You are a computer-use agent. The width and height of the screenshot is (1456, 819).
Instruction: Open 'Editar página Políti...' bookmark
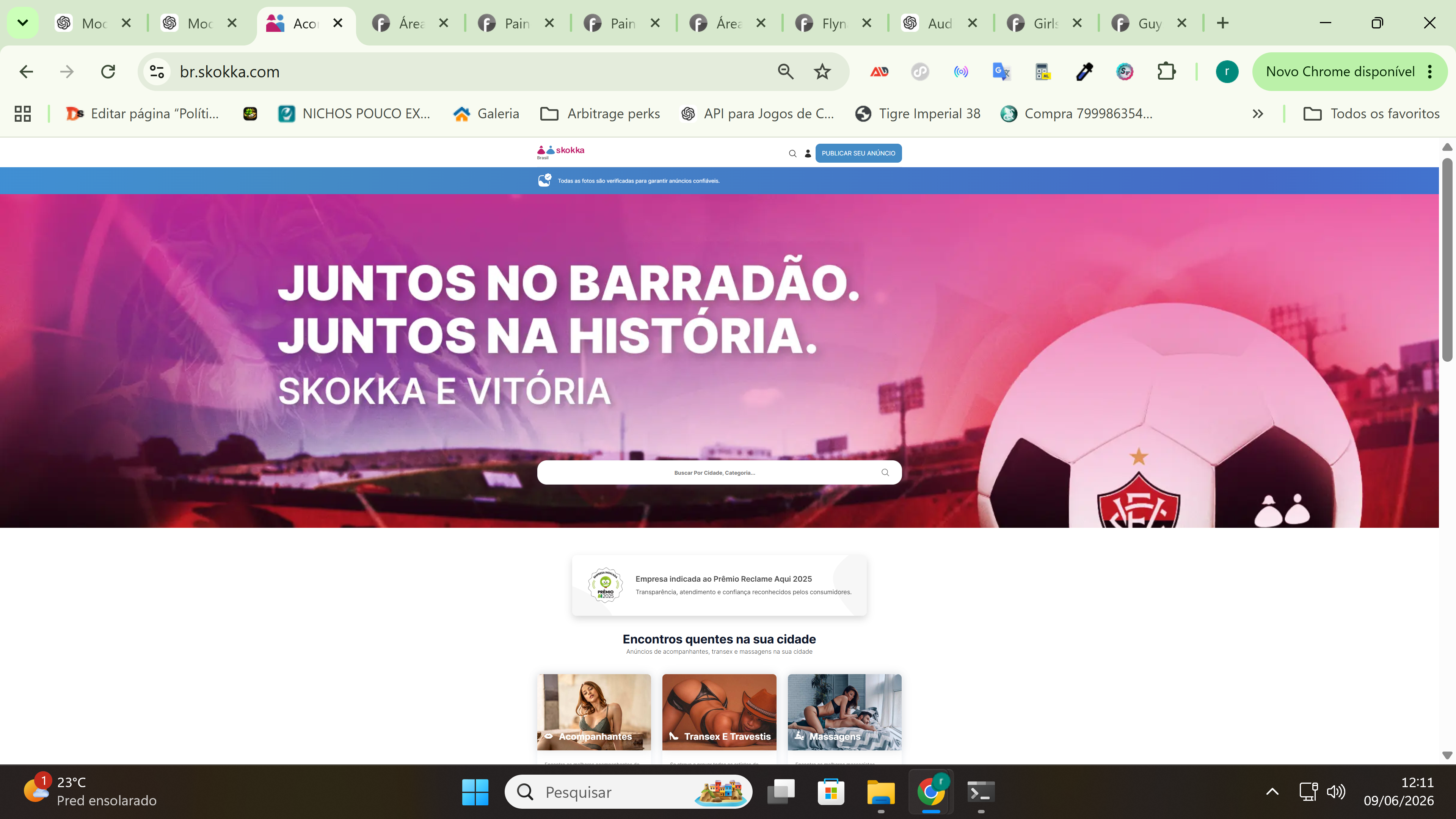point(143,114)
